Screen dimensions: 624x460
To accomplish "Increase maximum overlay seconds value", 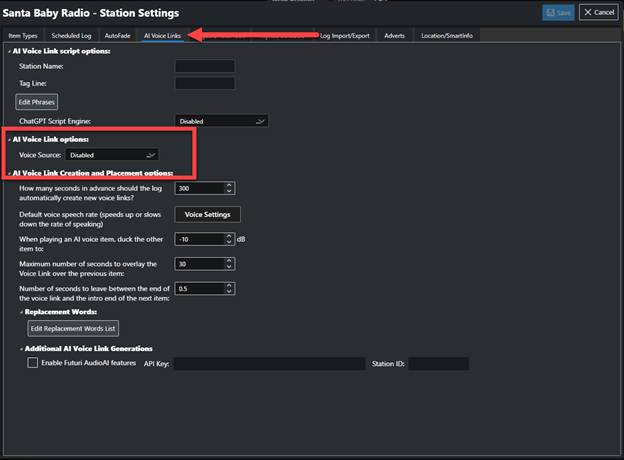I will tap(229, 261).
